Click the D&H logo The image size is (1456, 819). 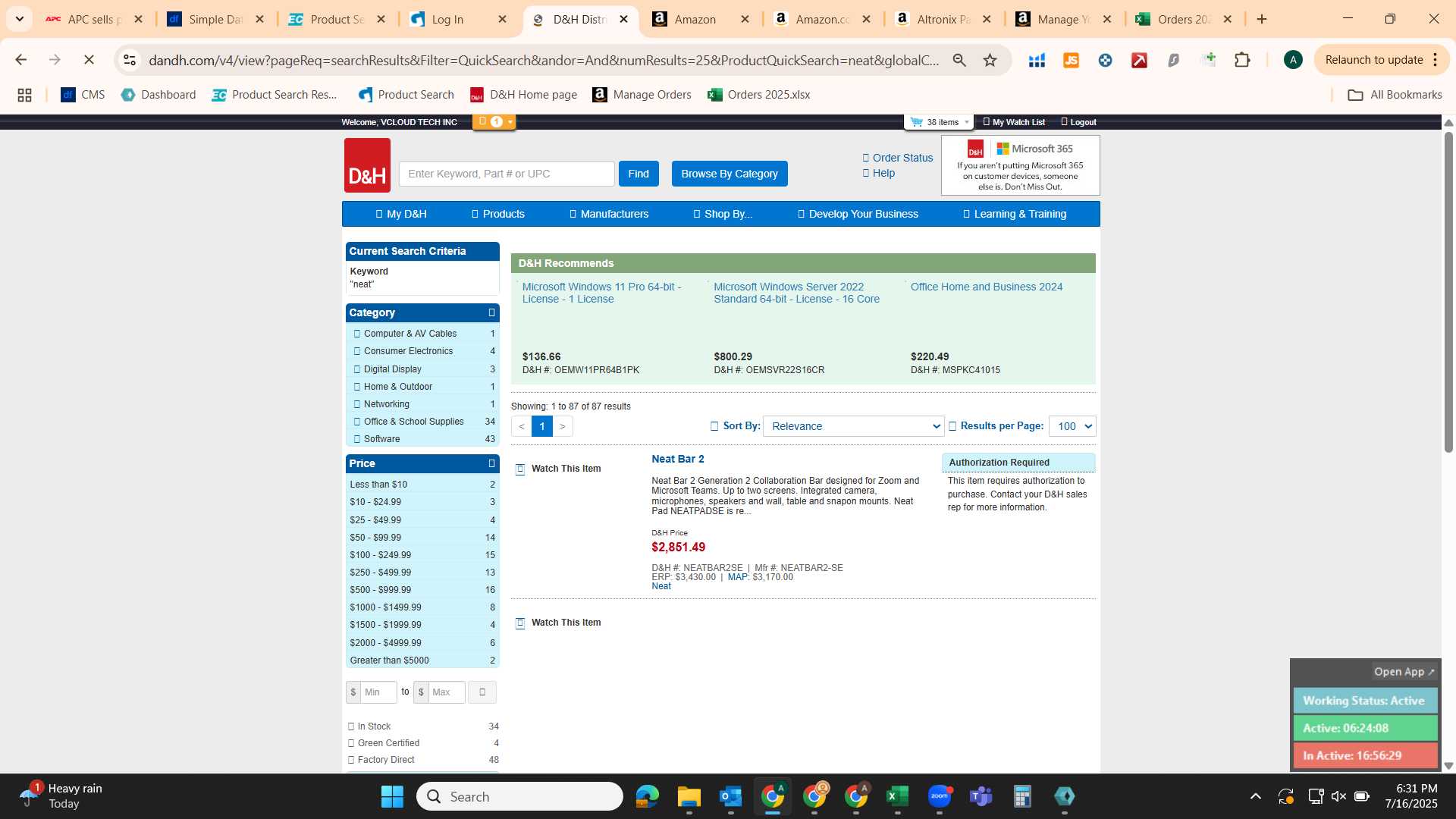tap(367, 165)
